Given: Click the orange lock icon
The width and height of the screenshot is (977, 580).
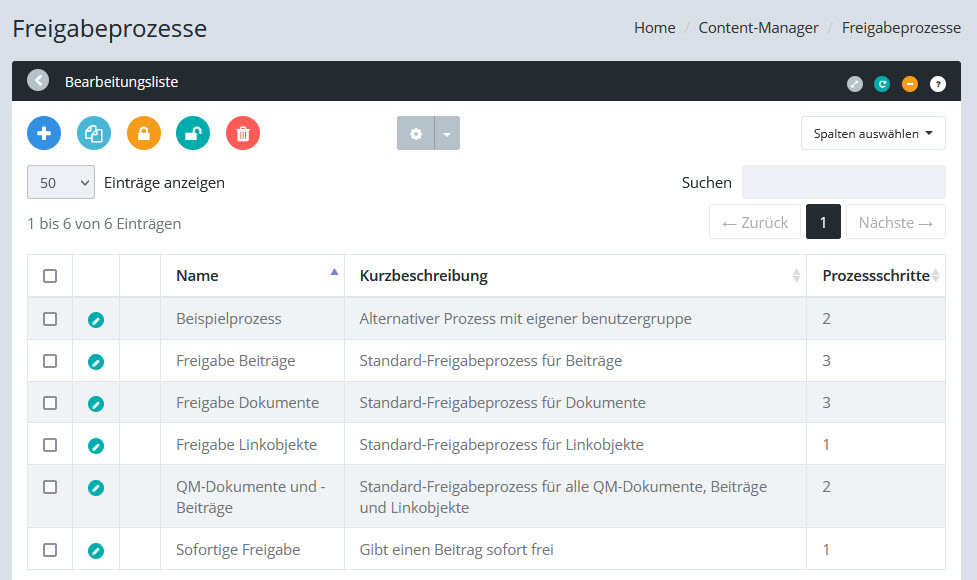Looking at the screenshot, I should [144, 133].
